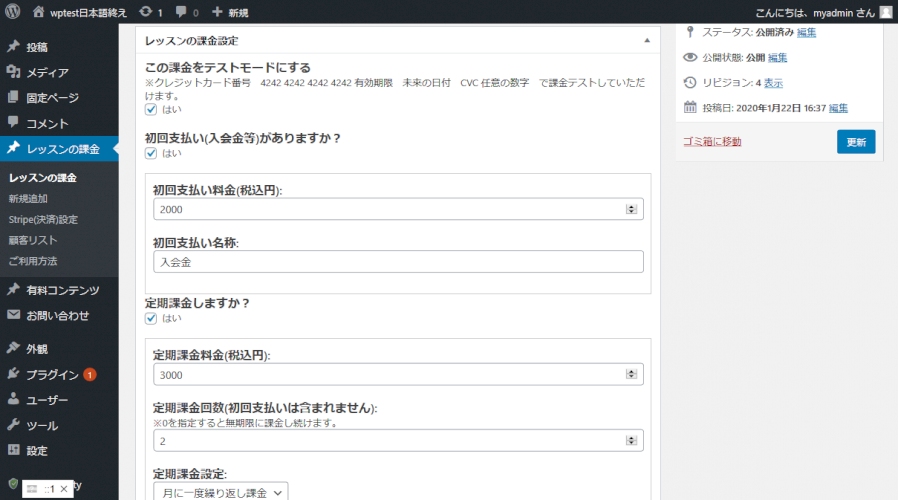Collapse the レッスンの課金設定 panel arrow
Image resolution: width=898 pixels, height=500 pixels.
(647, 41)
